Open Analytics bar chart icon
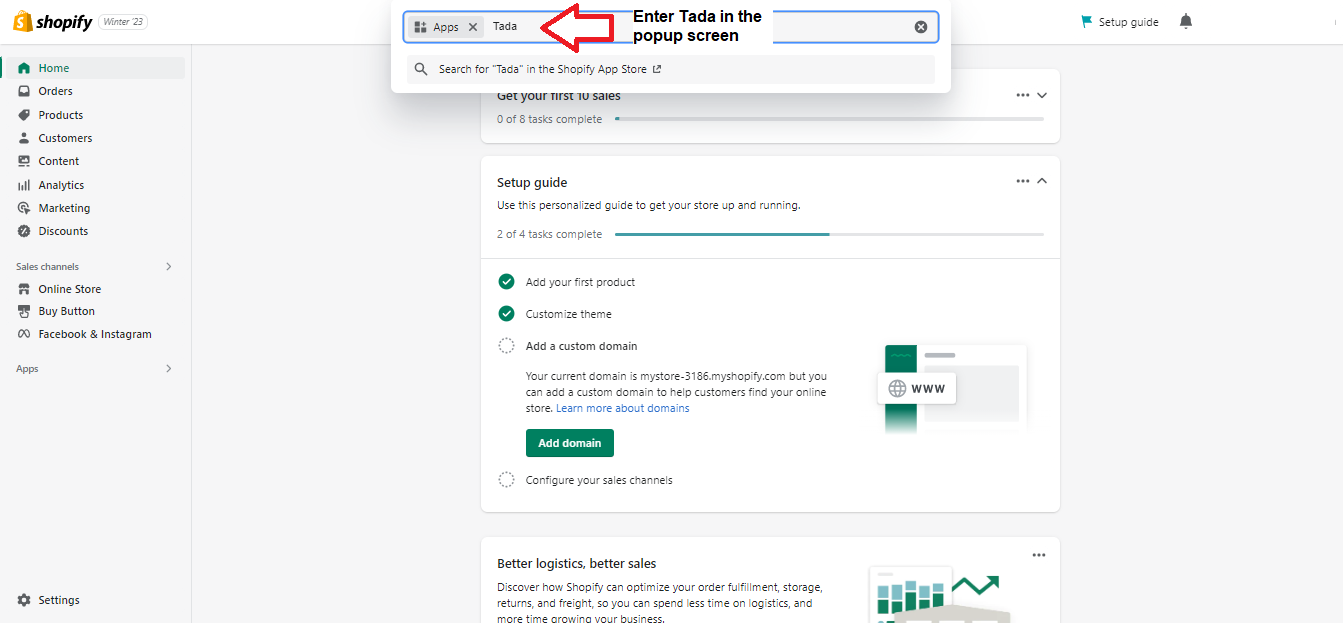1343x623 pixels. (24, 185)
